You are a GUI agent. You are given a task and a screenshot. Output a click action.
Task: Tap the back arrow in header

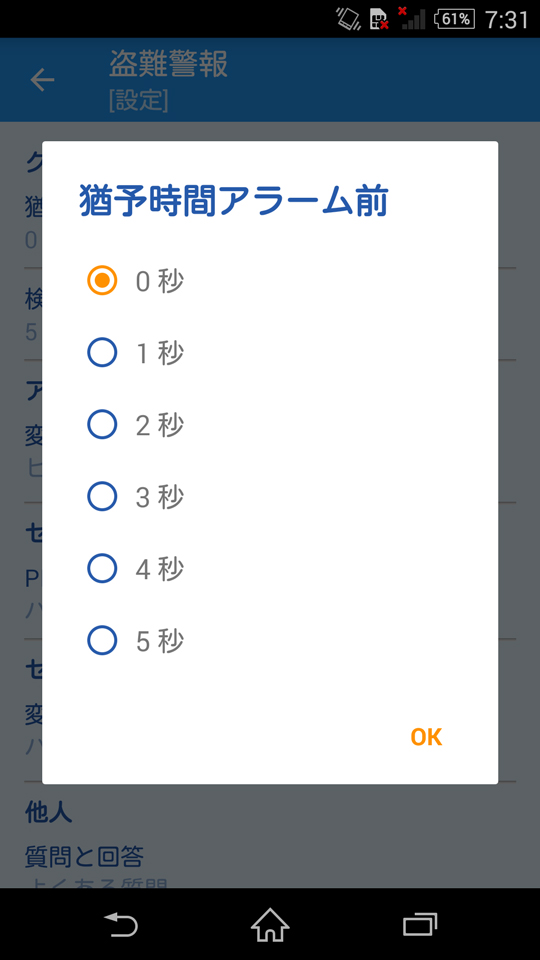tap(42, 80)
